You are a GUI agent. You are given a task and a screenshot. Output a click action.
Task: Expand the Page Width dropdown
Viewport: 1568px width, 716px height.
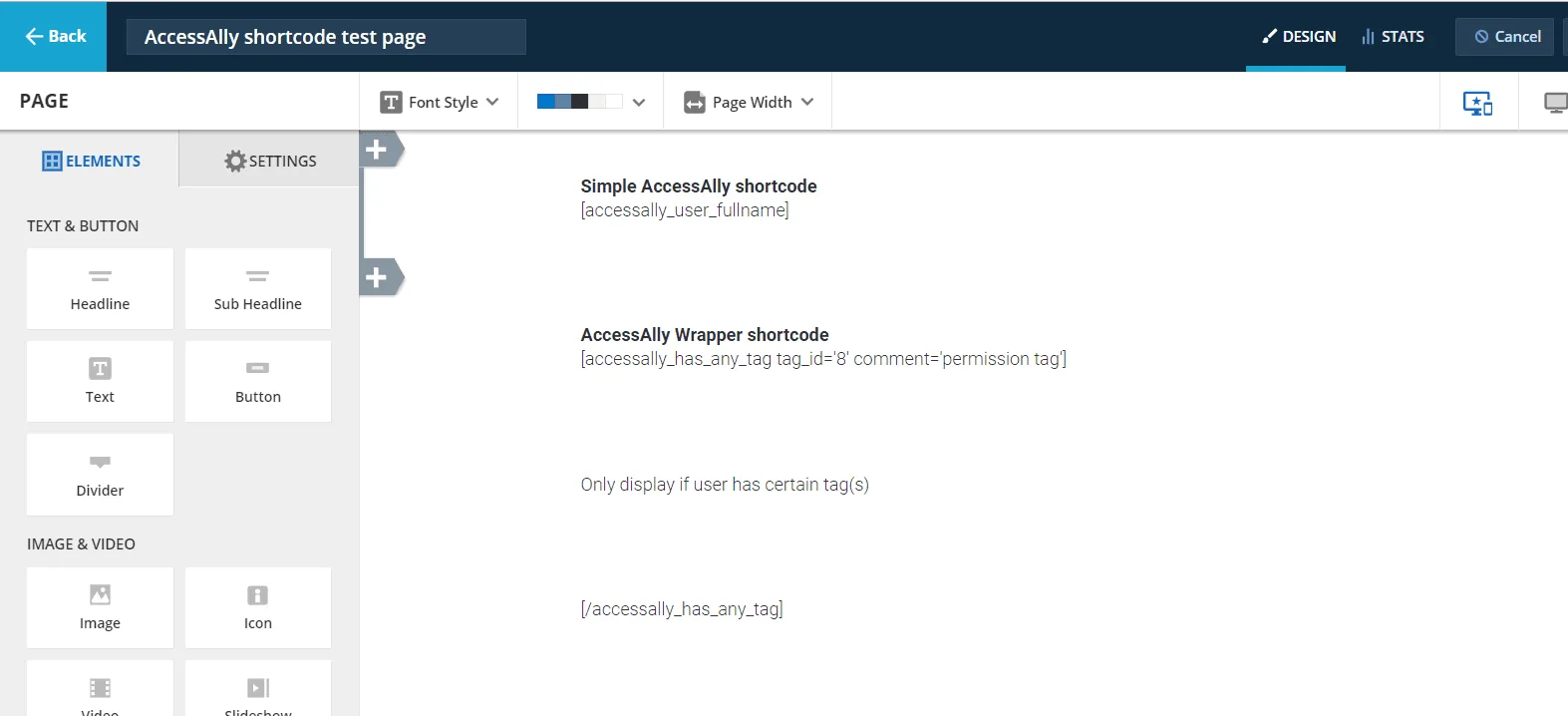tap(747, 101)
